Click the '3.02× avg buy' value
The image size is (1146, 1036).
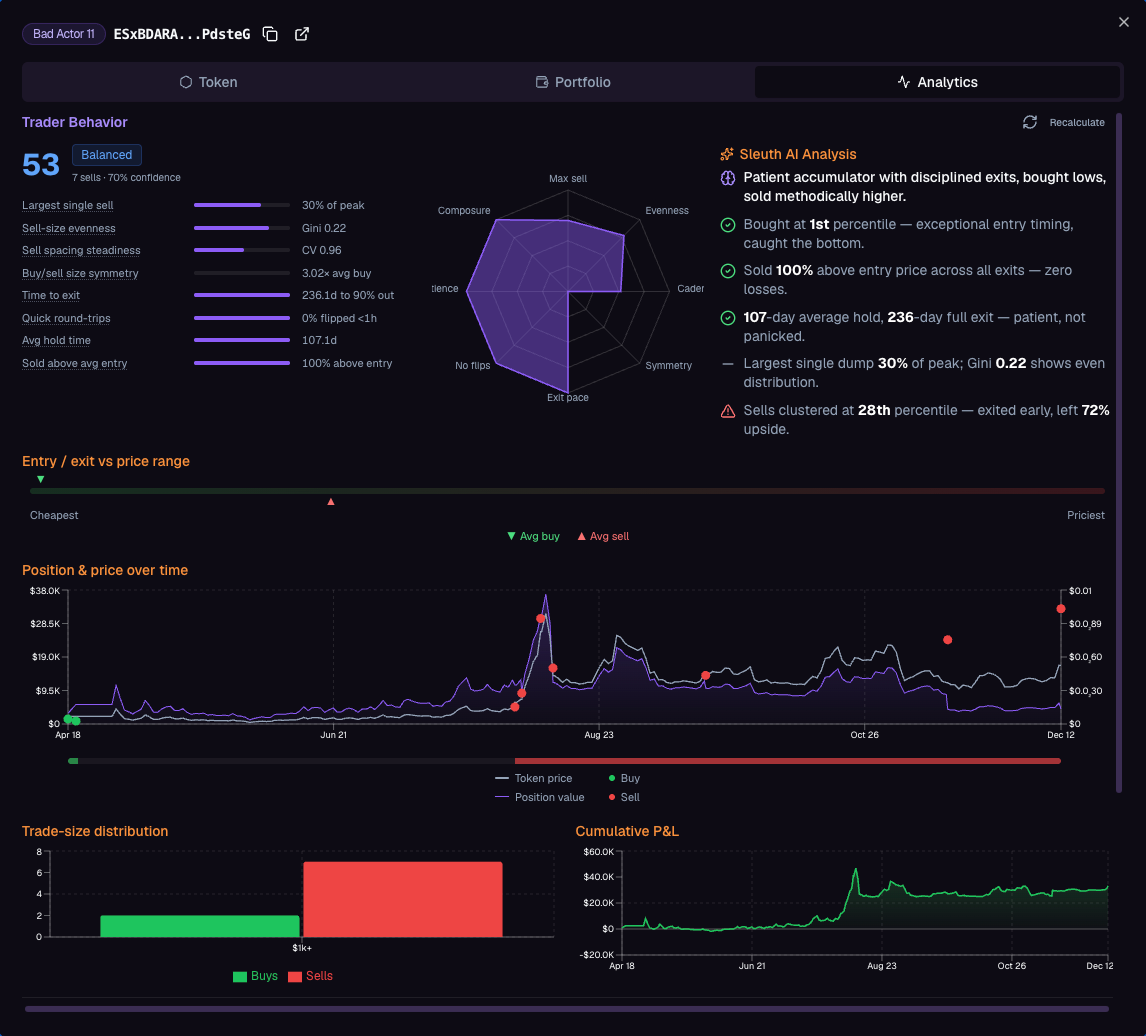[336, 273]
